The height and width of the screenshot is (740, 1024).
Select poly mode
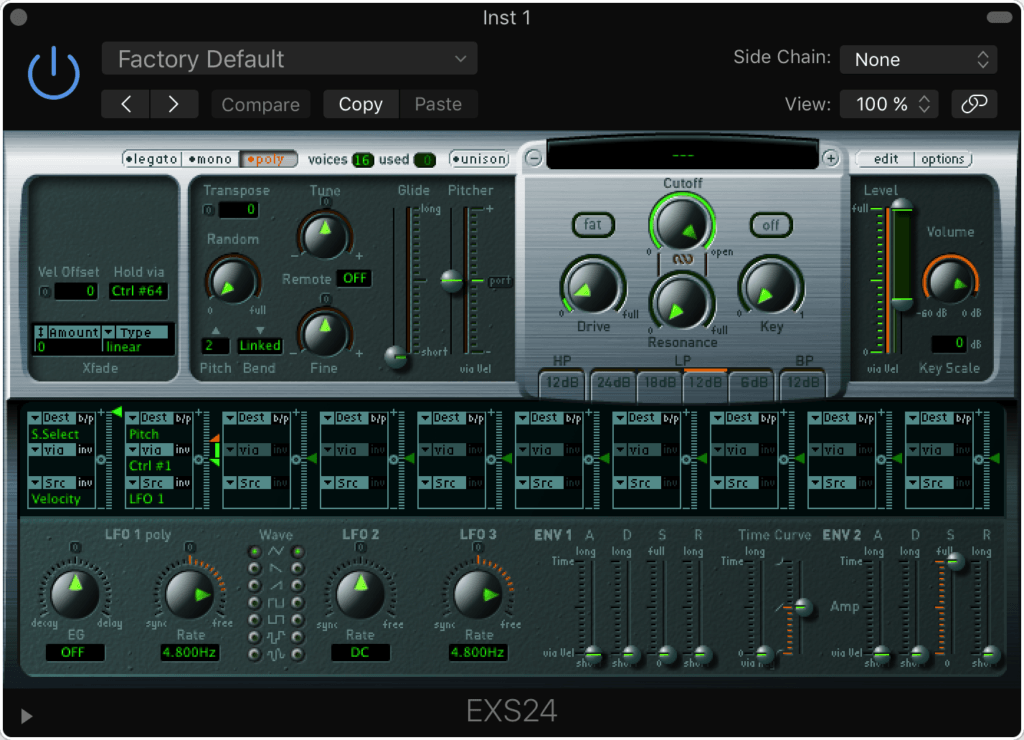[x=268, y=159]
